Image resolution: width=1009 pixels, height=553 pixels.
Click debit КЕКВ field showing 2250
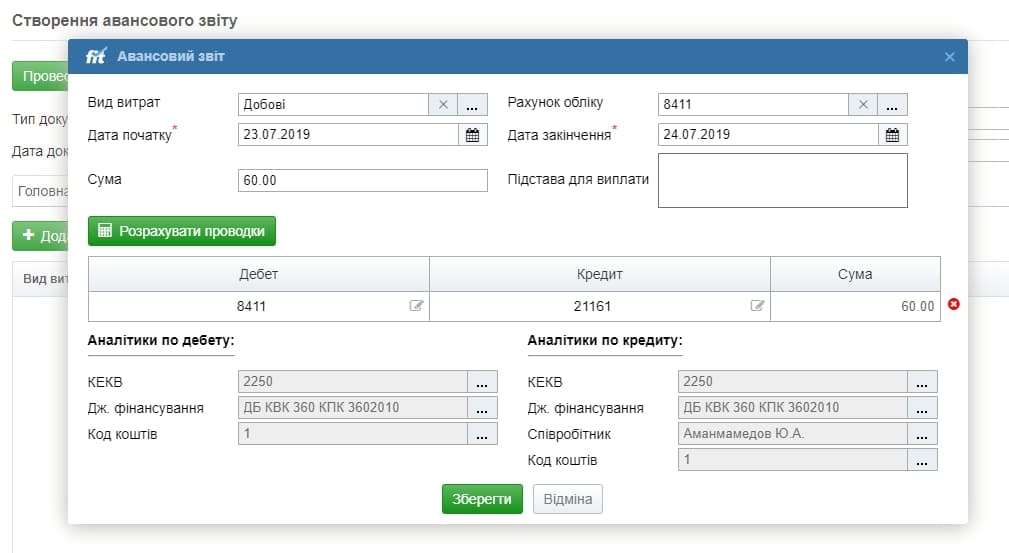353,382
